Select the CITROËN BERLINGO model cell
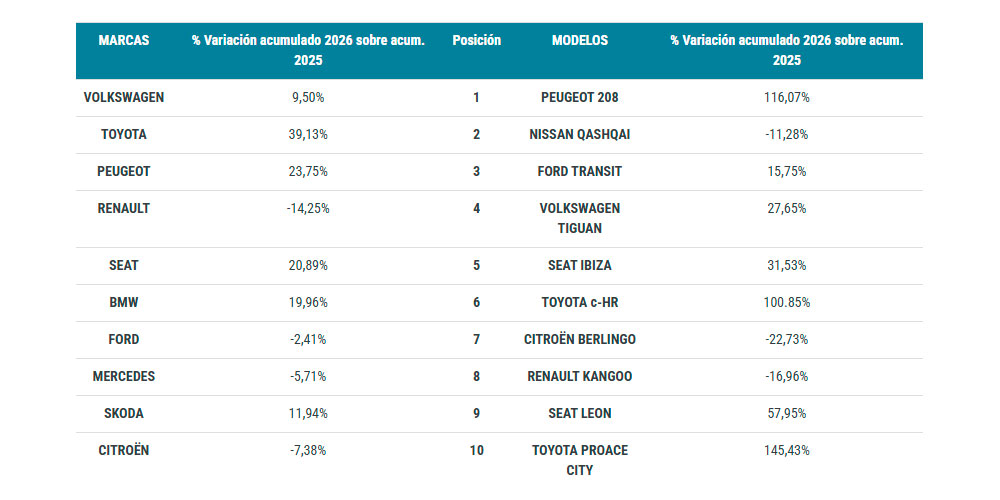The height and width of the screenshot is (500, 1000). (x=579, y=340)
